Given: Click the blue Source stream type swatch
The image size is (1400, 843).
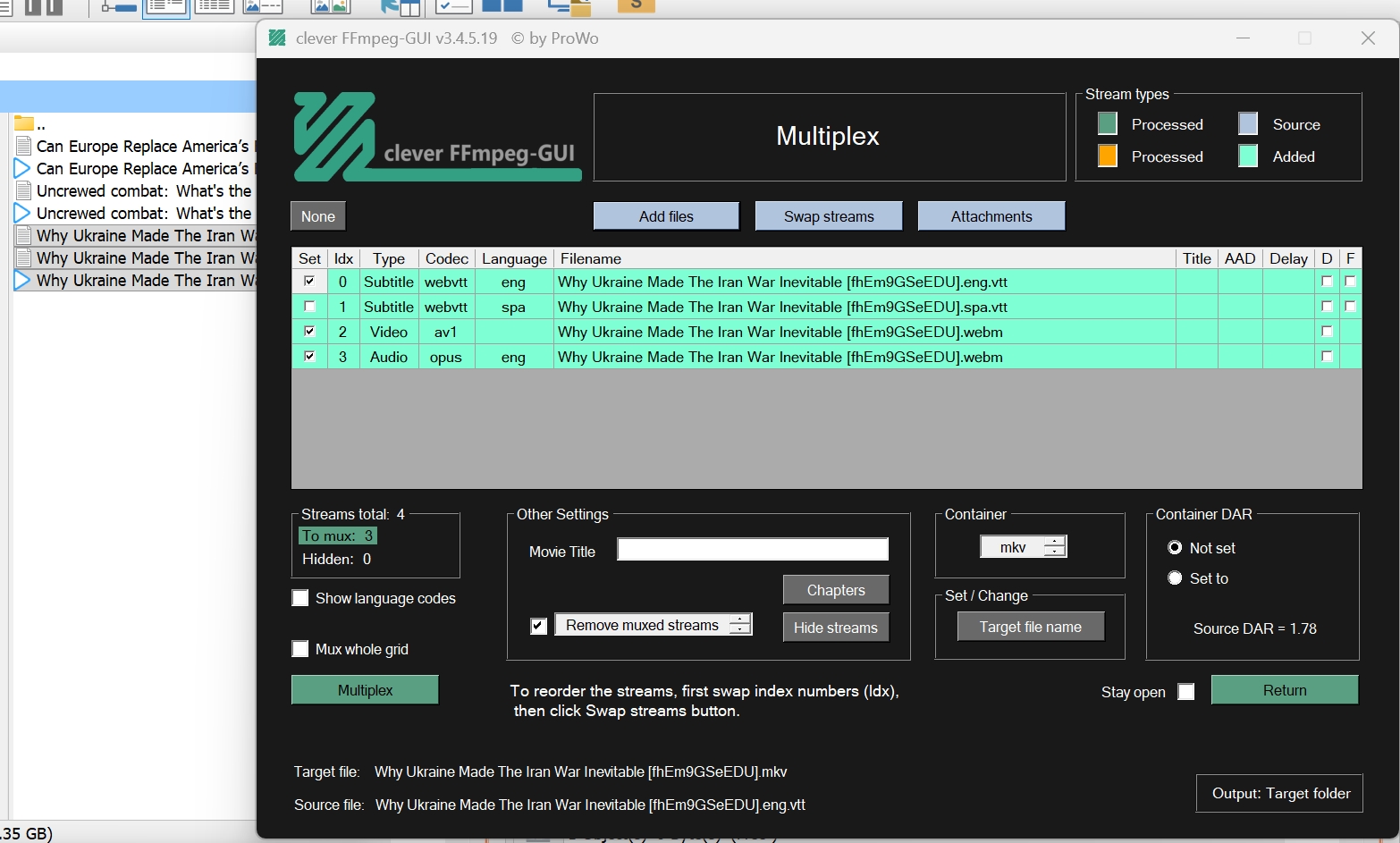Looking at the screenshot, I should [1248, 123].
